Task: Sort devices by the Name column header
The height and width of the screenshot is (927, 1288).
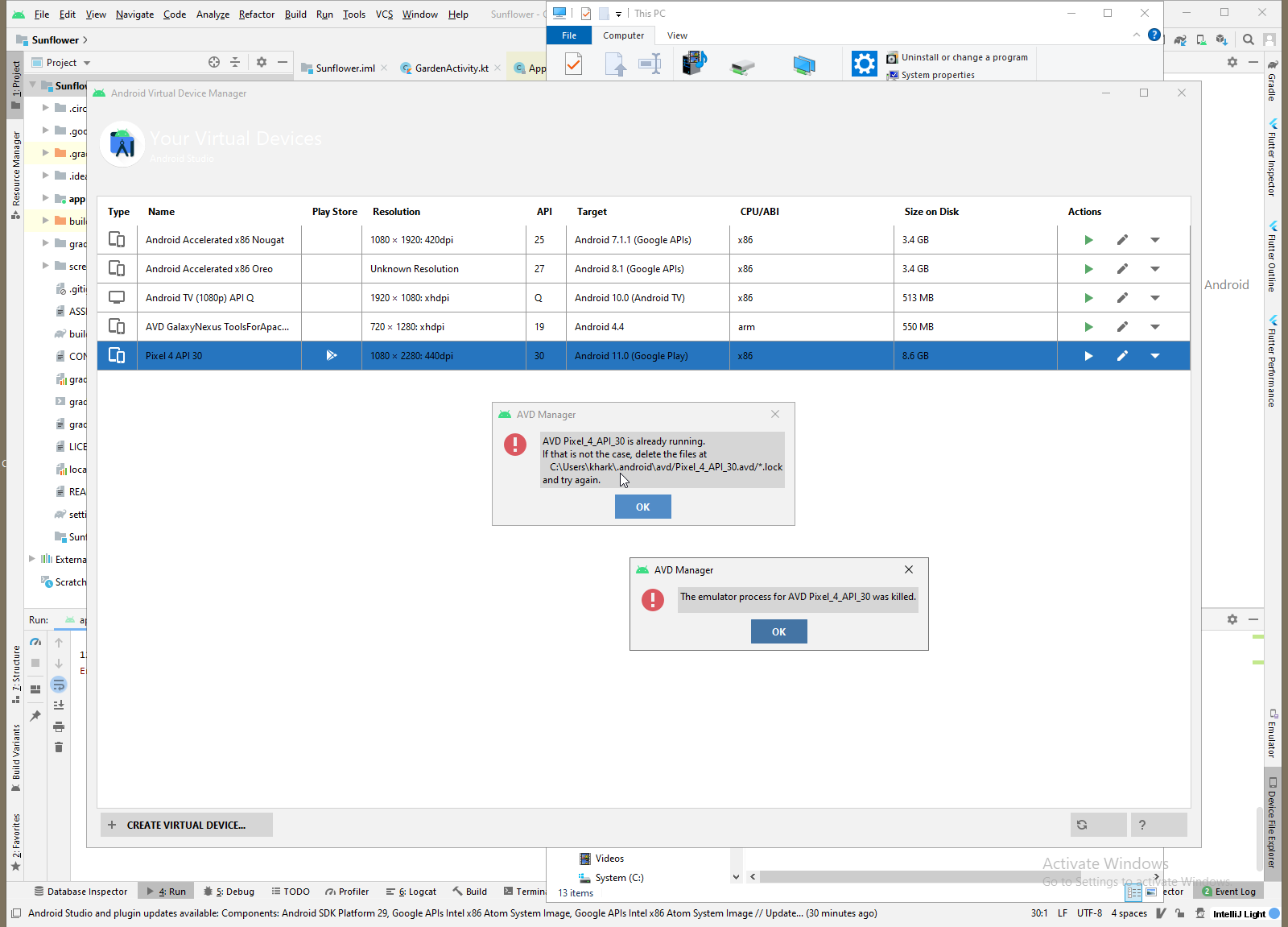Action: click(161, 212)
